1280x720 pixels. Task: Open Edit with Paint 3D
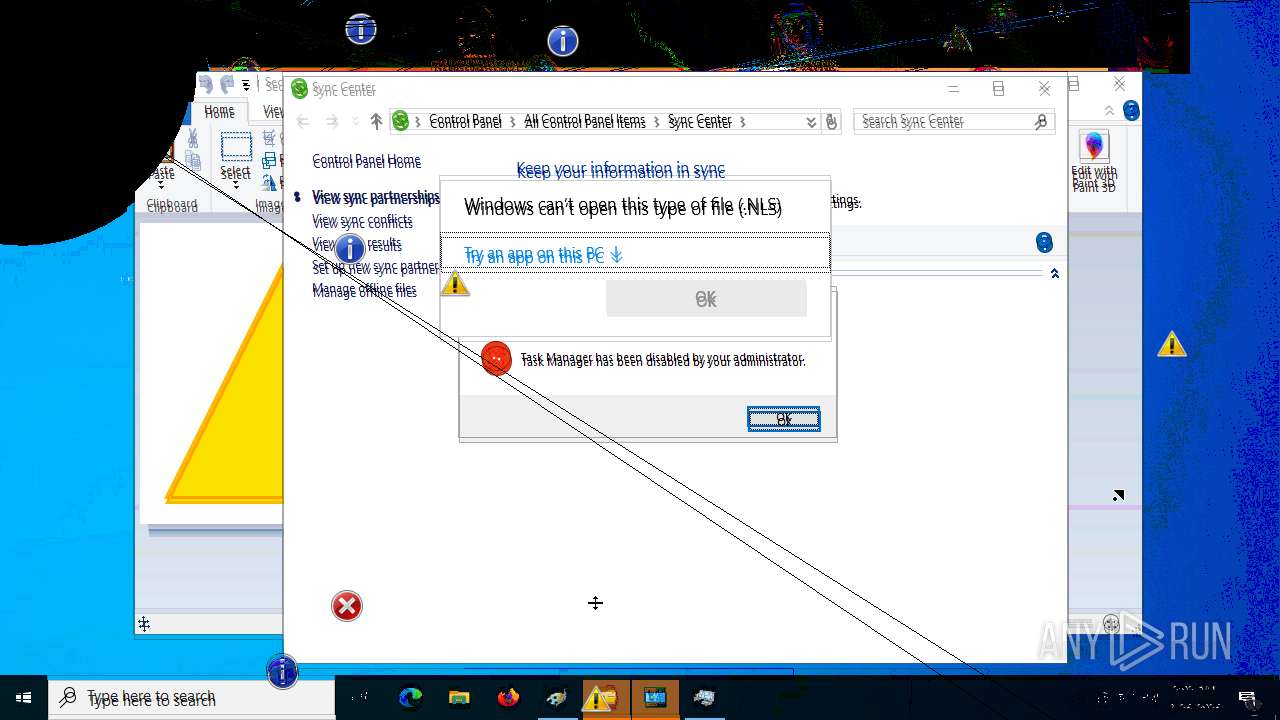pos(1094,160)
